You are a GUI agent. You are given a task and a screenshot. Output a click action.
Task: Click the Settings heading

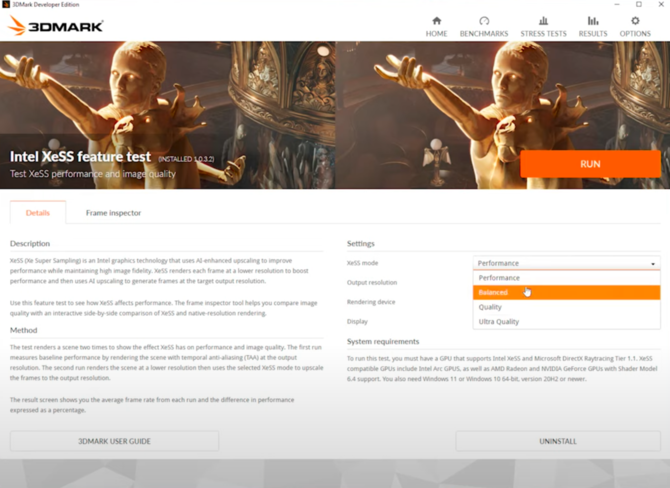pyautogui.click(x=361, y=244)
